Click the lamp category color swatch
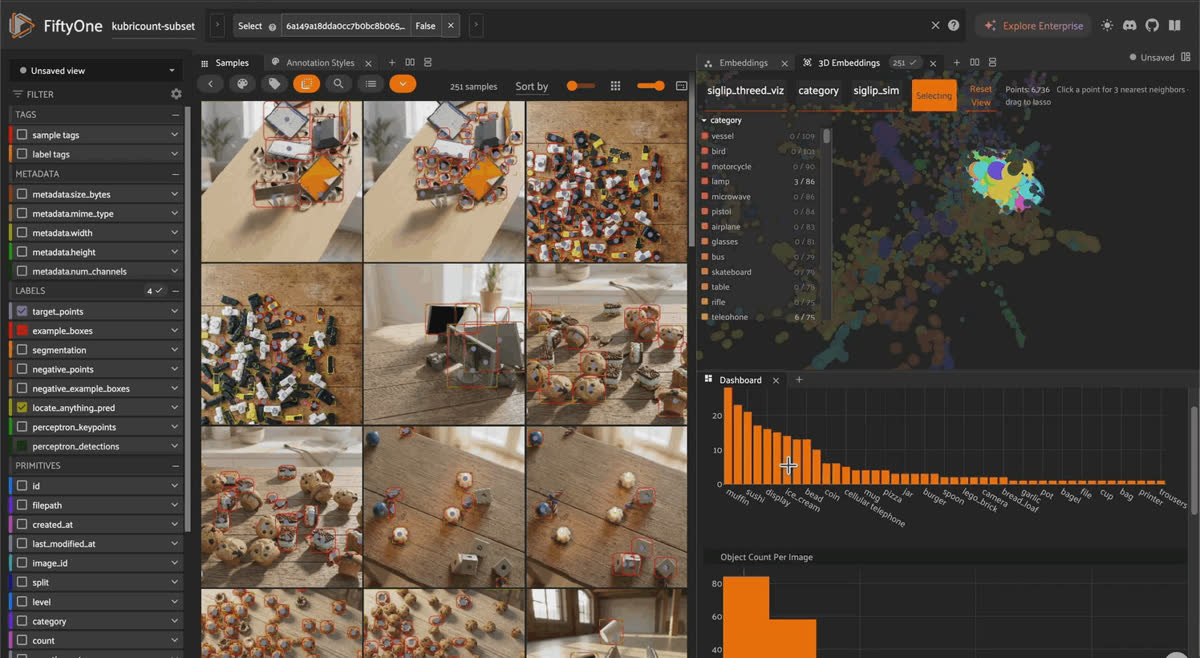Image resolution: width=1200 pixels, height=658 pixels. point(705,182)
